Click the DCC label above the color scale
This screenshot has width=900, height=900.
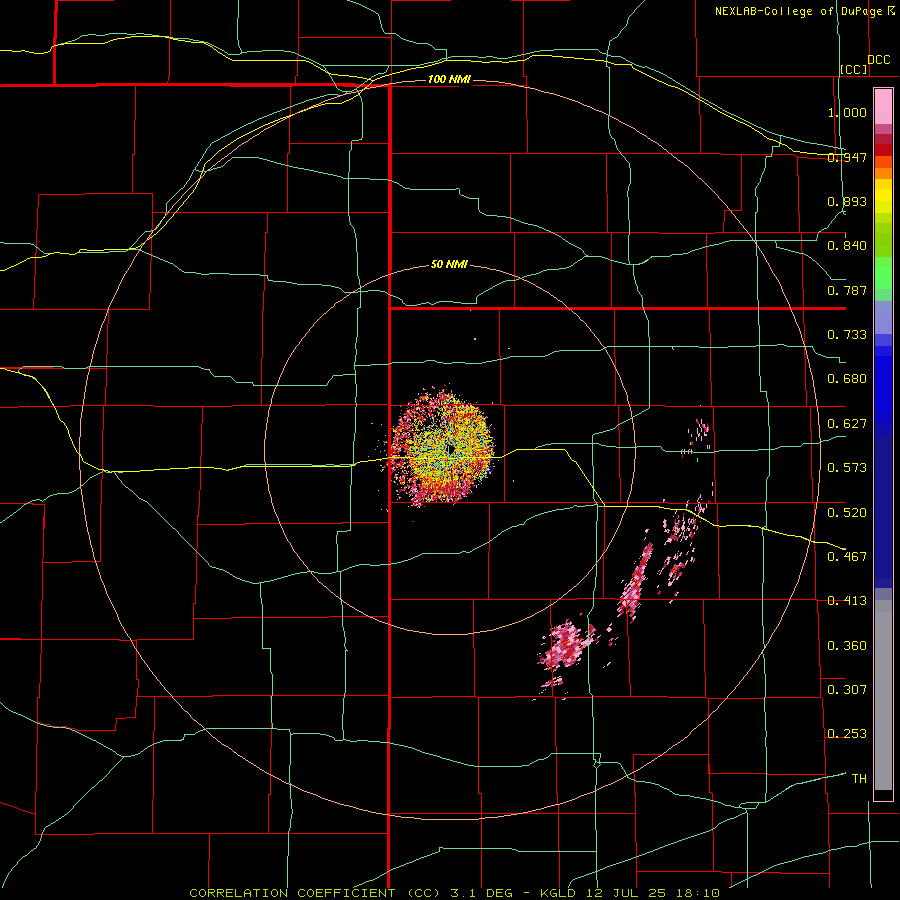(x=879, y=60)
